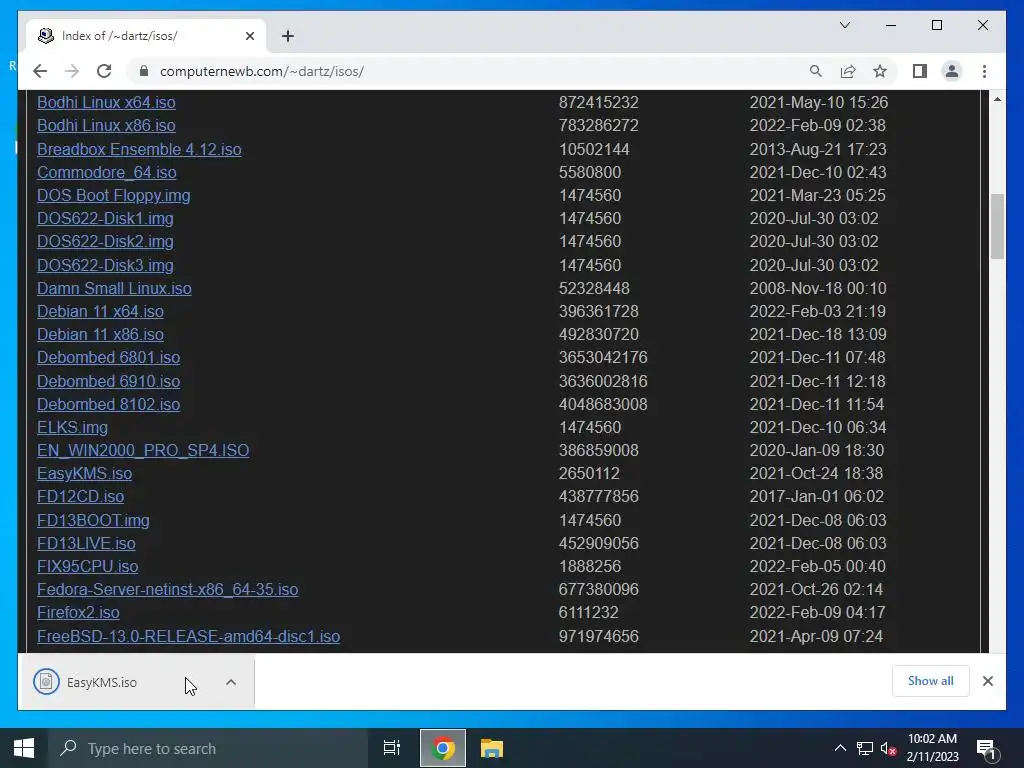
Task: Click date 2008-Nov-18 00:10
Action: (x=818, y=289)
